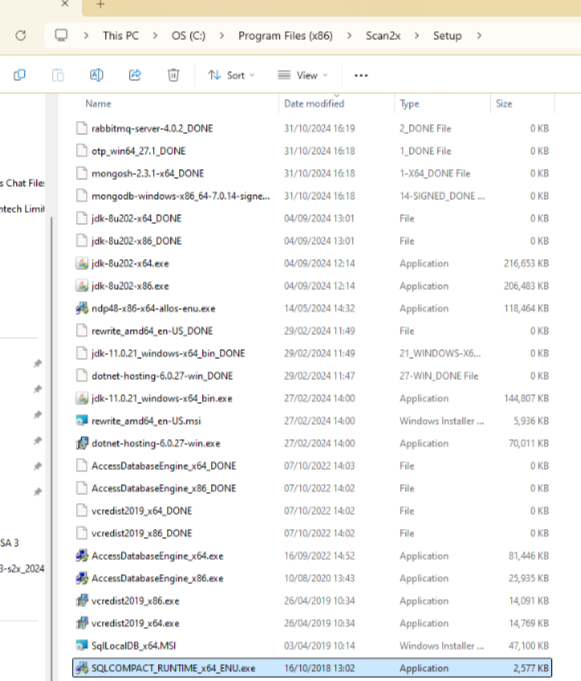Select the jdk-8u202-x86.exe file icon
The width and height of the screenshot is (581, 681).
(x=82, y=286)
